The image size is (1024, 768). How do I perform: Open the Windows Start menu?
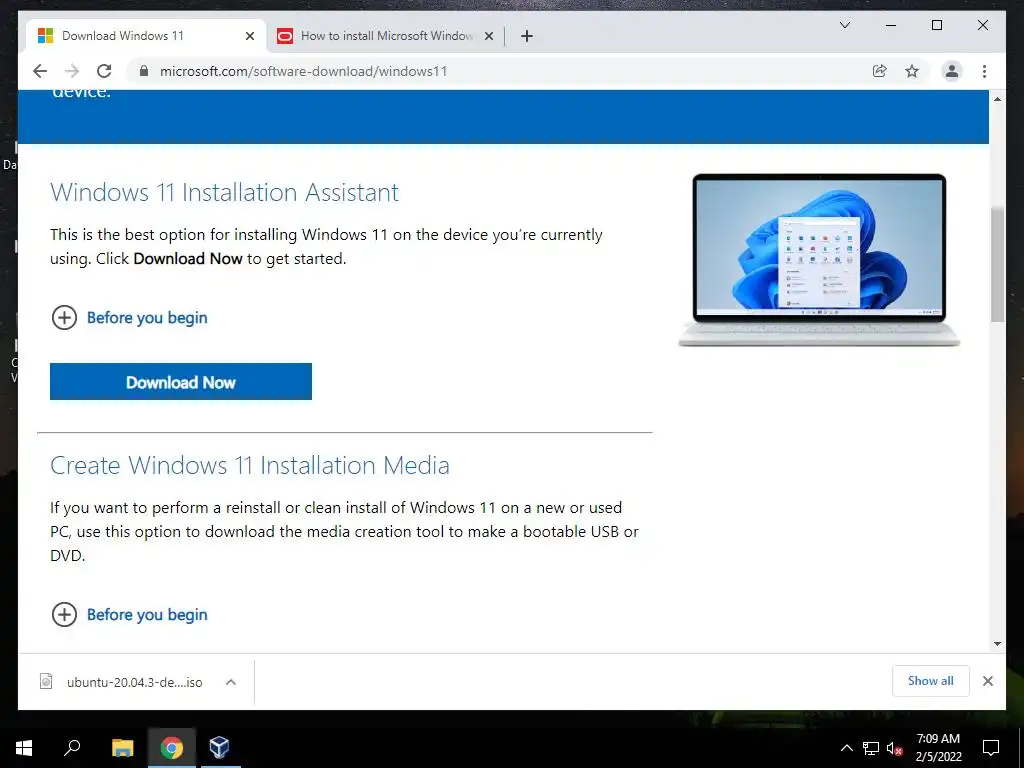point(24,748)
